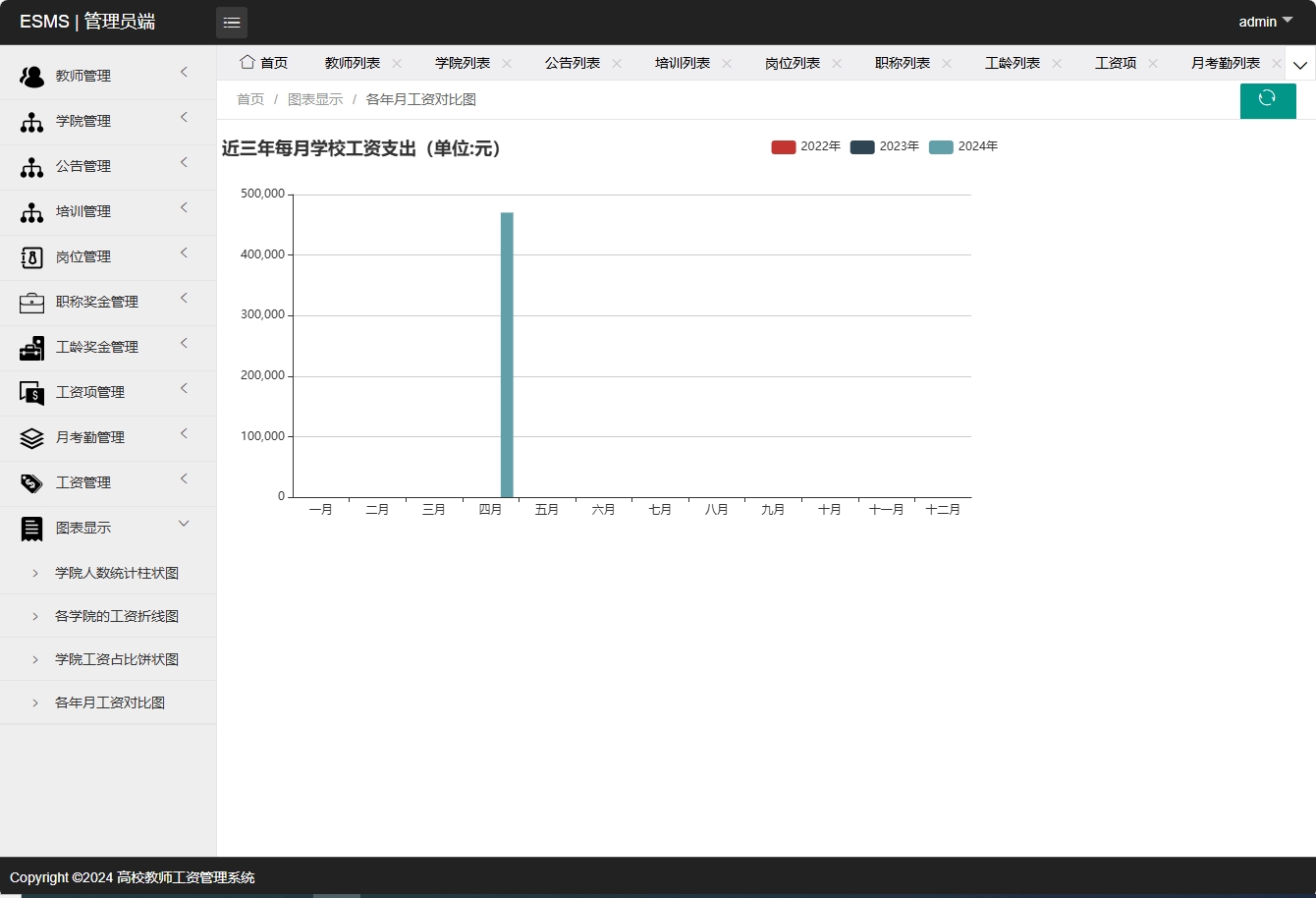Image resolution: width=1316 pixels, height=898 pixels.
Task: Toggle the 2023年 legend entry
Action: pyautogui.click(x=898, y=146)
